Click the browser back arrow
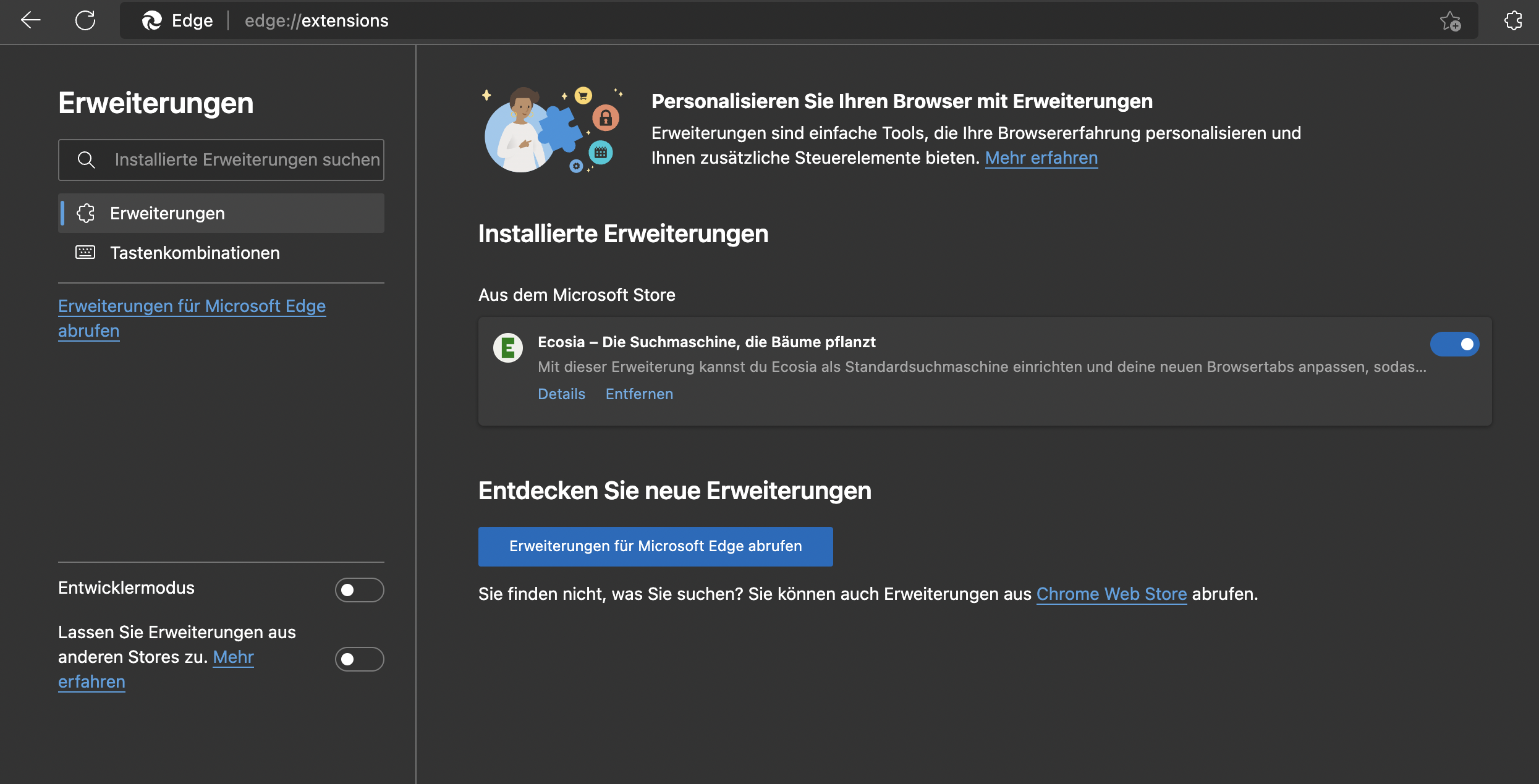Screen dimensions: 1539x784 [x=30, y=20]
